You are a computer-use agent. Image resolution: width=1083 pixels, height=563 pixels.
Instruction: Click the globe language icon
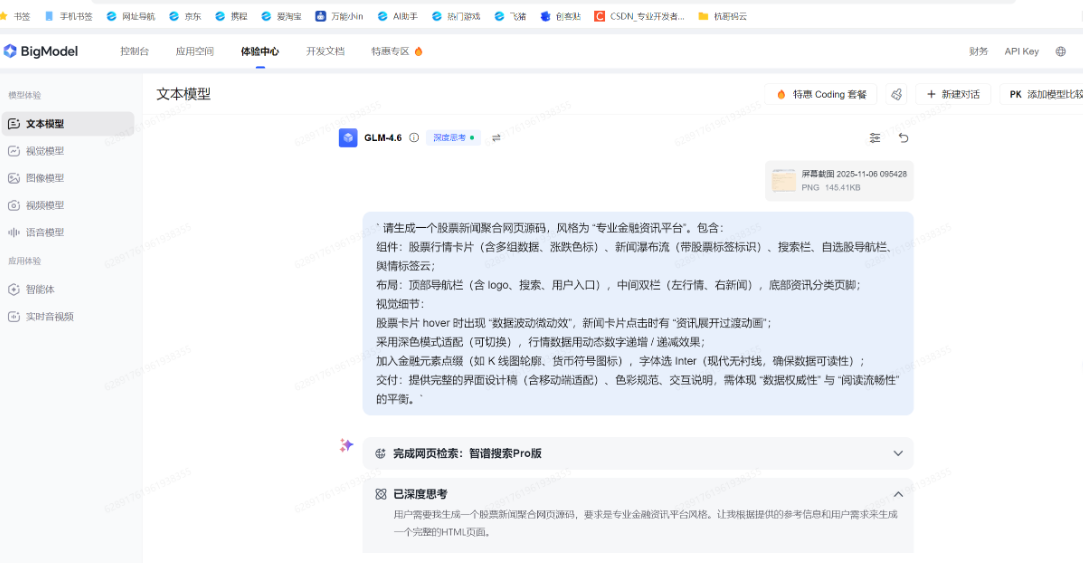click(x=1061, y=51)
